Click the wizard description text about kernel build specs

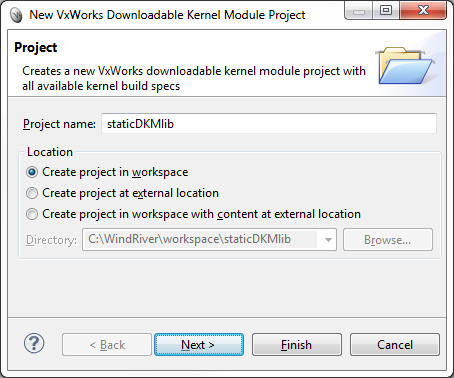[x=194, y=78]
